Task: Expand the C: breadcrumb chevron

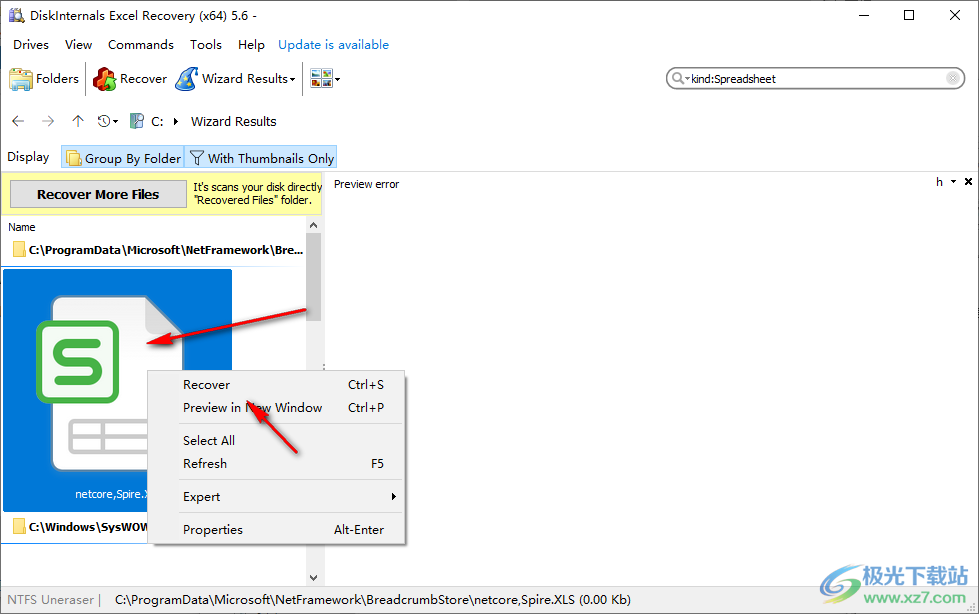Action: coord(176,121)
